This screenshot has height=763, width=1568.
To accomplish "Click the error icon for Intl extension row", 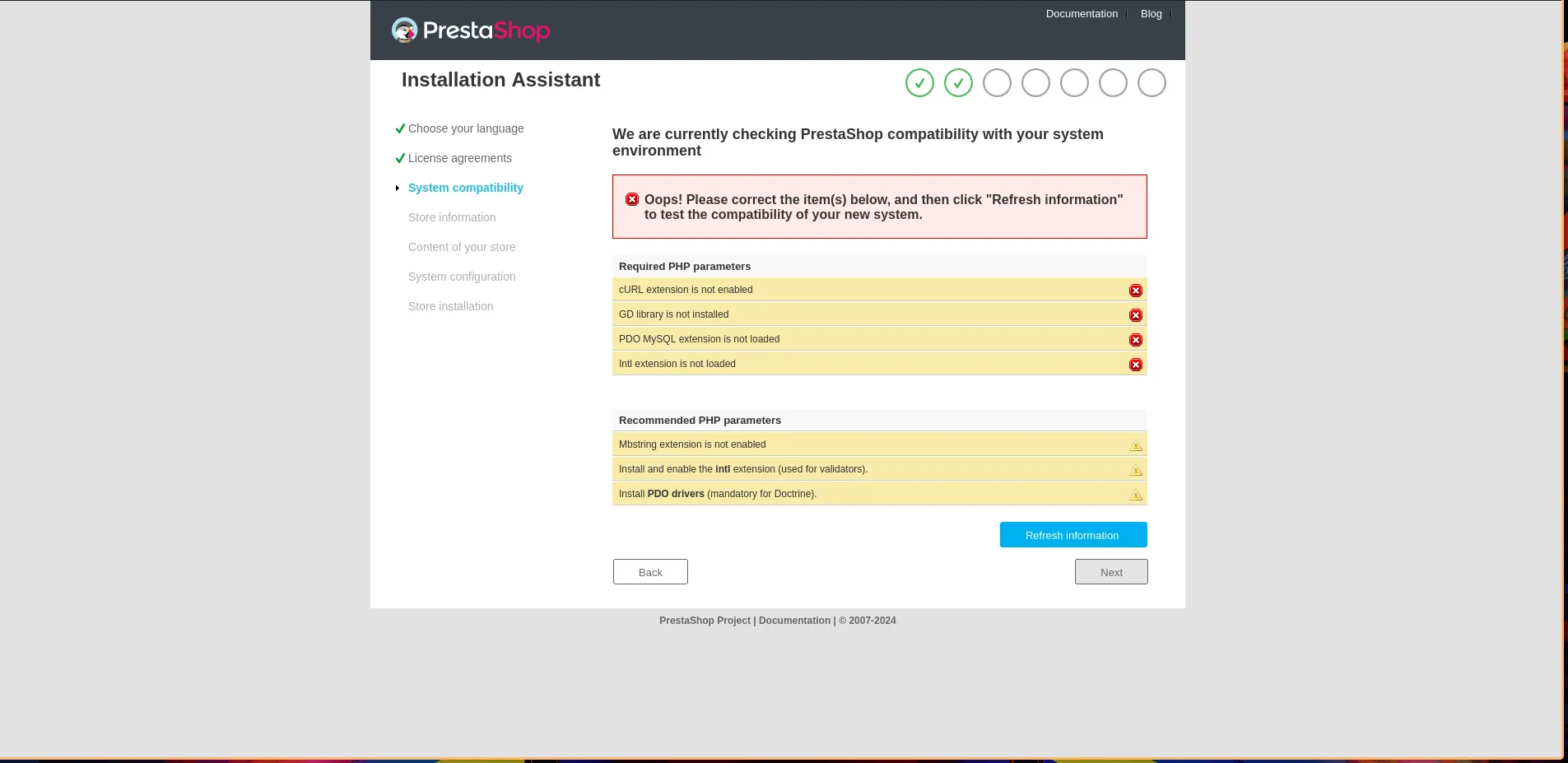I will [1136, 365].
